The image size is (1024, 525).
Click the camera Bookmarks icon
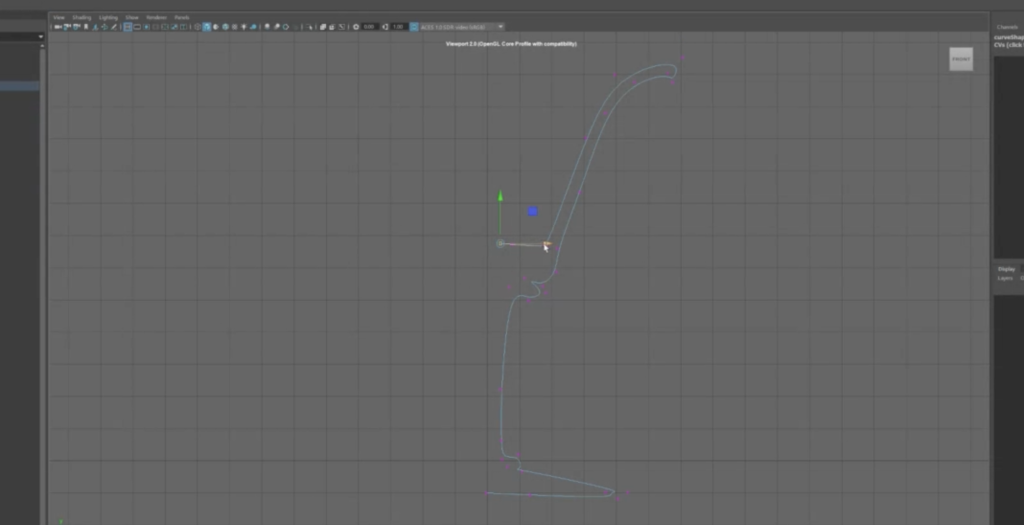click(x=86, y=27)
